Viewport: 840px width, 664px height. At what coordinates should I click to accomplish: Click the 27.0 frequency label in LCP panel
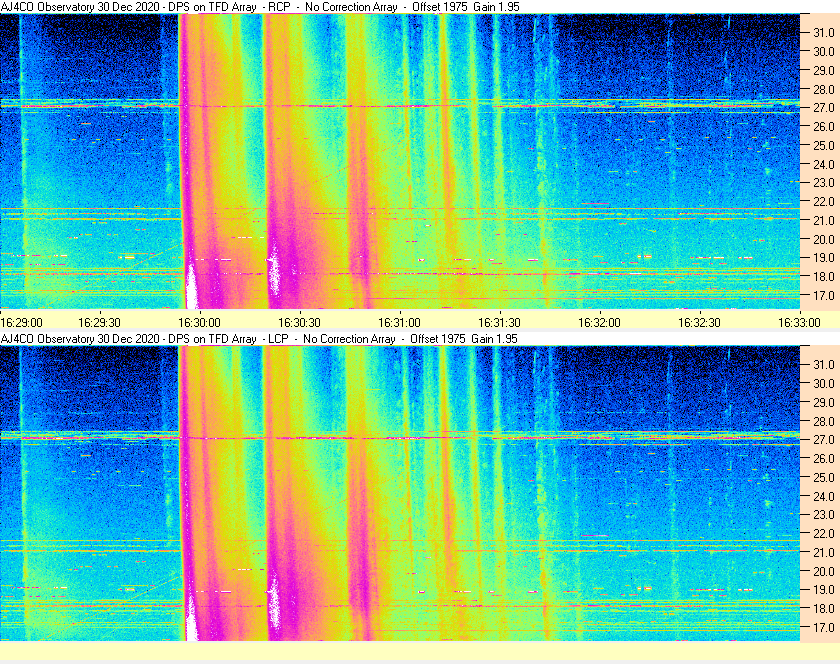coord(824,439)
